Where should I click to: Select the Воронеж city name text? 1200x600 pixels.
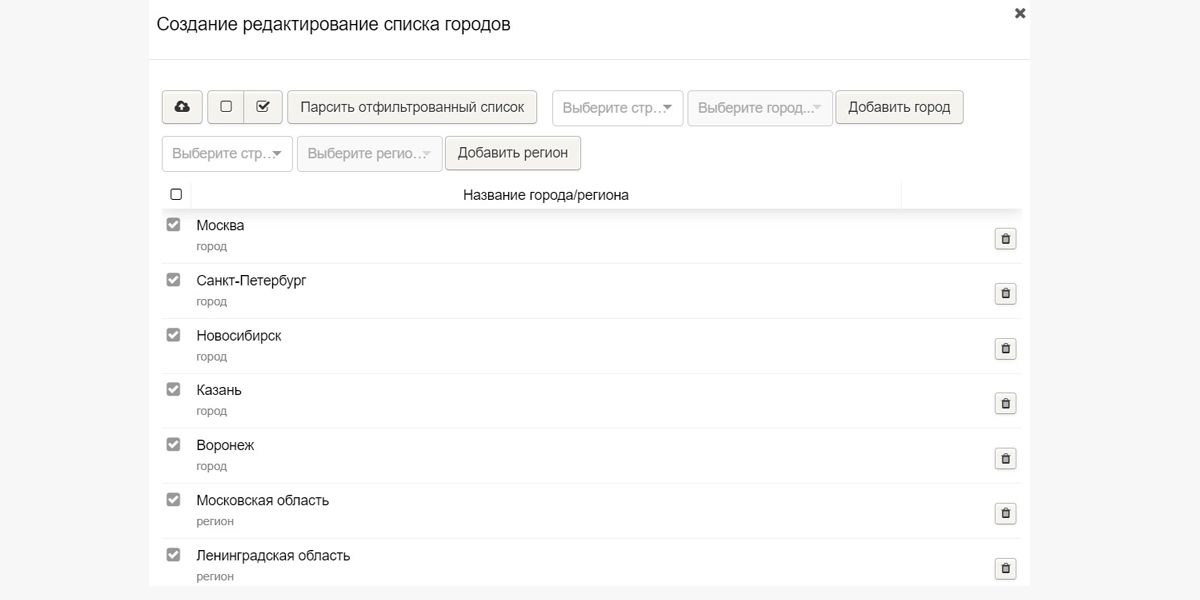tap(225, 445)
